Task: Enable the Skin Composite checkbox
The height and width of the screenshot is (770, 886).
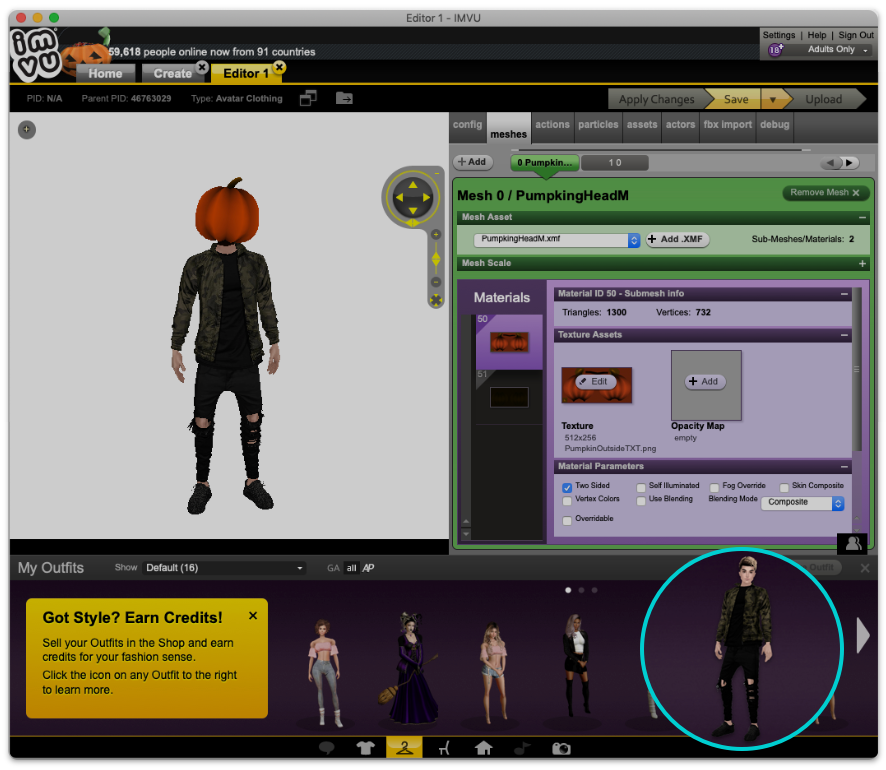Action: pos(784,488)
